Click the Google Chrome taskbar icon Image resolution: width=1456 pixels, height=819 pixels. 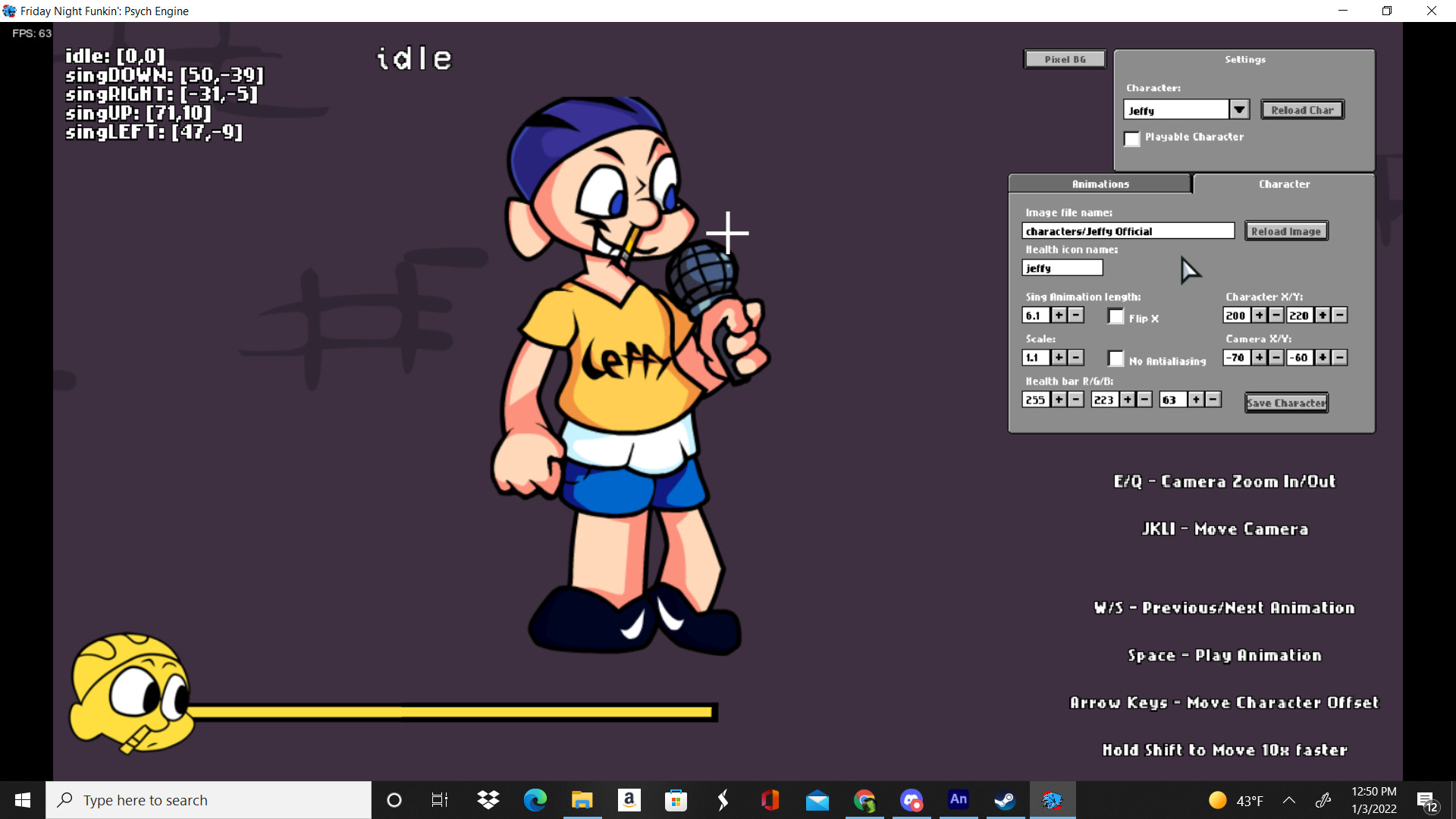[864, 800]
